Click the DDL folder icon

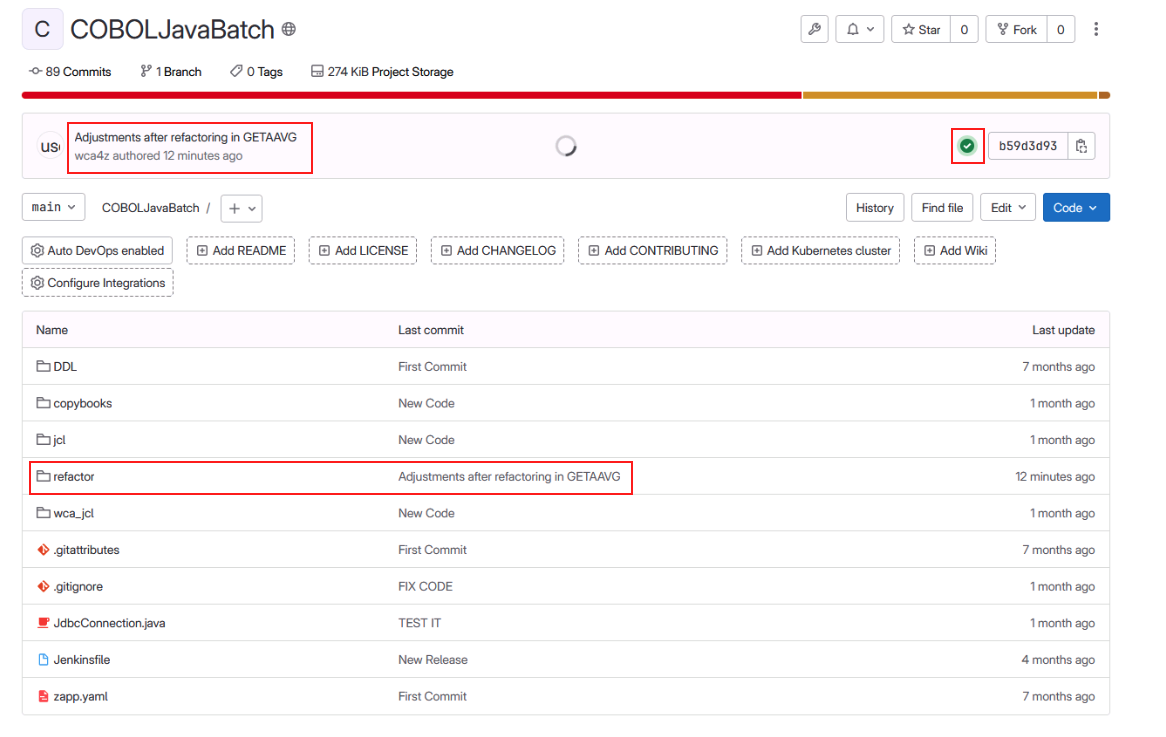pos(43,366)
